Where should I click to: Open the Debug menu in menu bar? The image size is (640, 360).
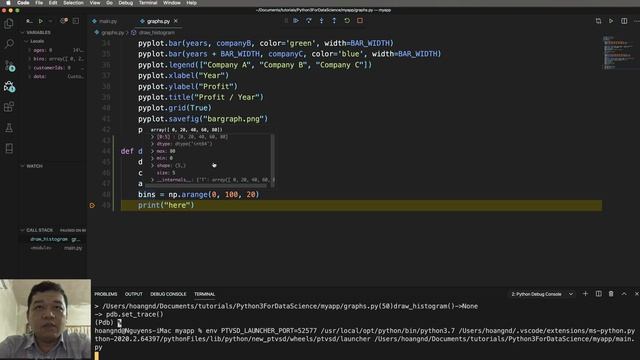click(125, 3)
